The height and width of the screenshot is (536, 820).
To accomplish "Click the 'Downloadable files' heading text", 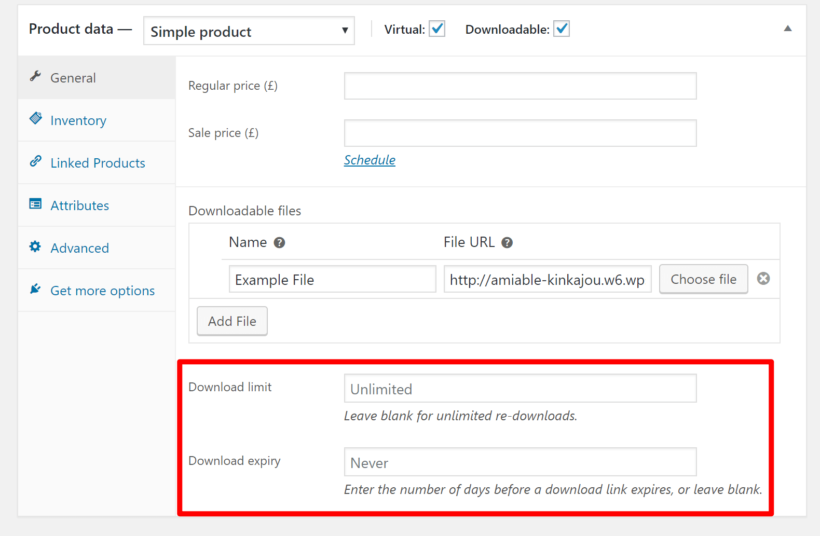I will (x=245, y=211).
